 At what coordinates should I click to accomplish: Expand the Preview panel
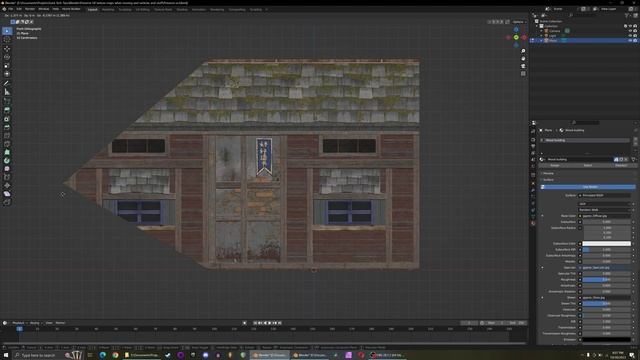click(x=548, y=173)
